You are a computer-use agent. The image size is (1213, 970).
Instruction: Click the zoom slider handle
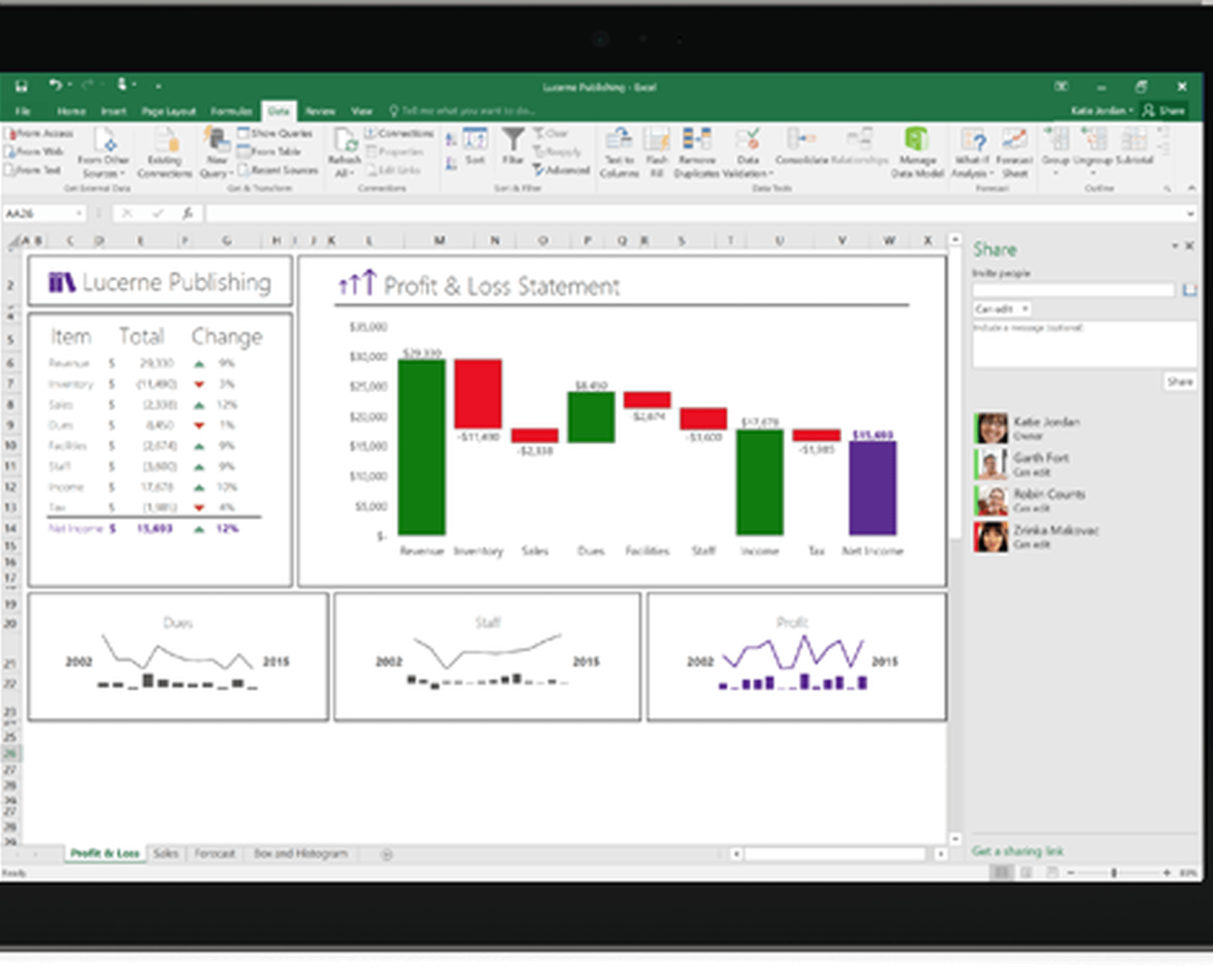pyautogui.click(x=1113, y=873)
